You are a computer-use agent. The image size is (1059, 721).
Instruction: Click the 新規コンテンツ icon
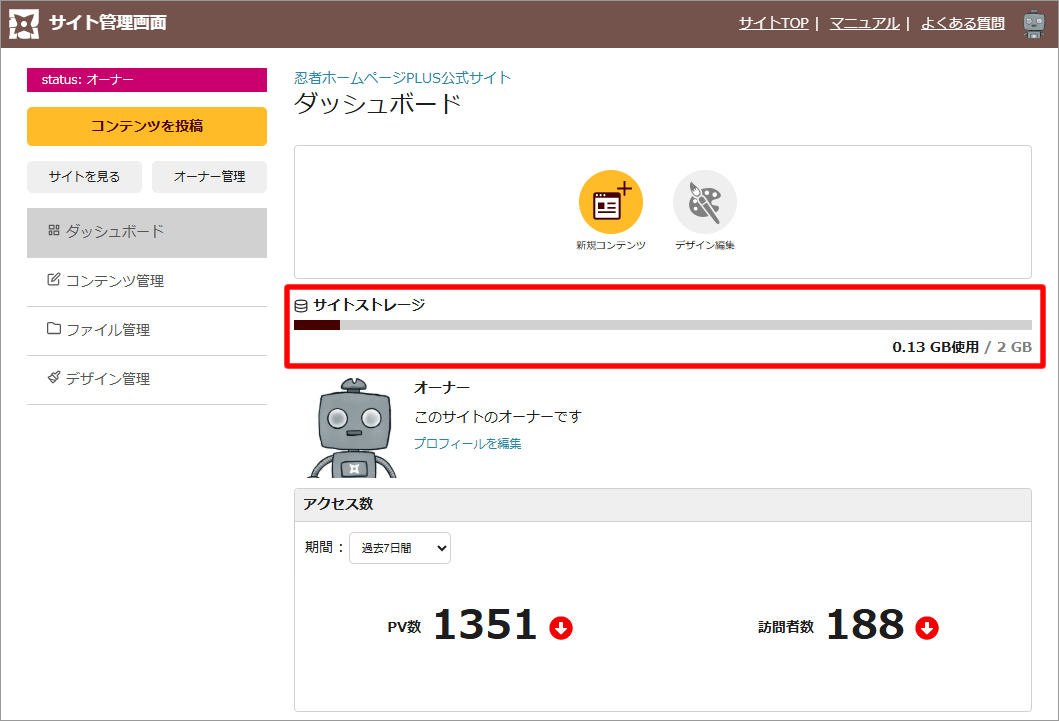pos(610,202)
